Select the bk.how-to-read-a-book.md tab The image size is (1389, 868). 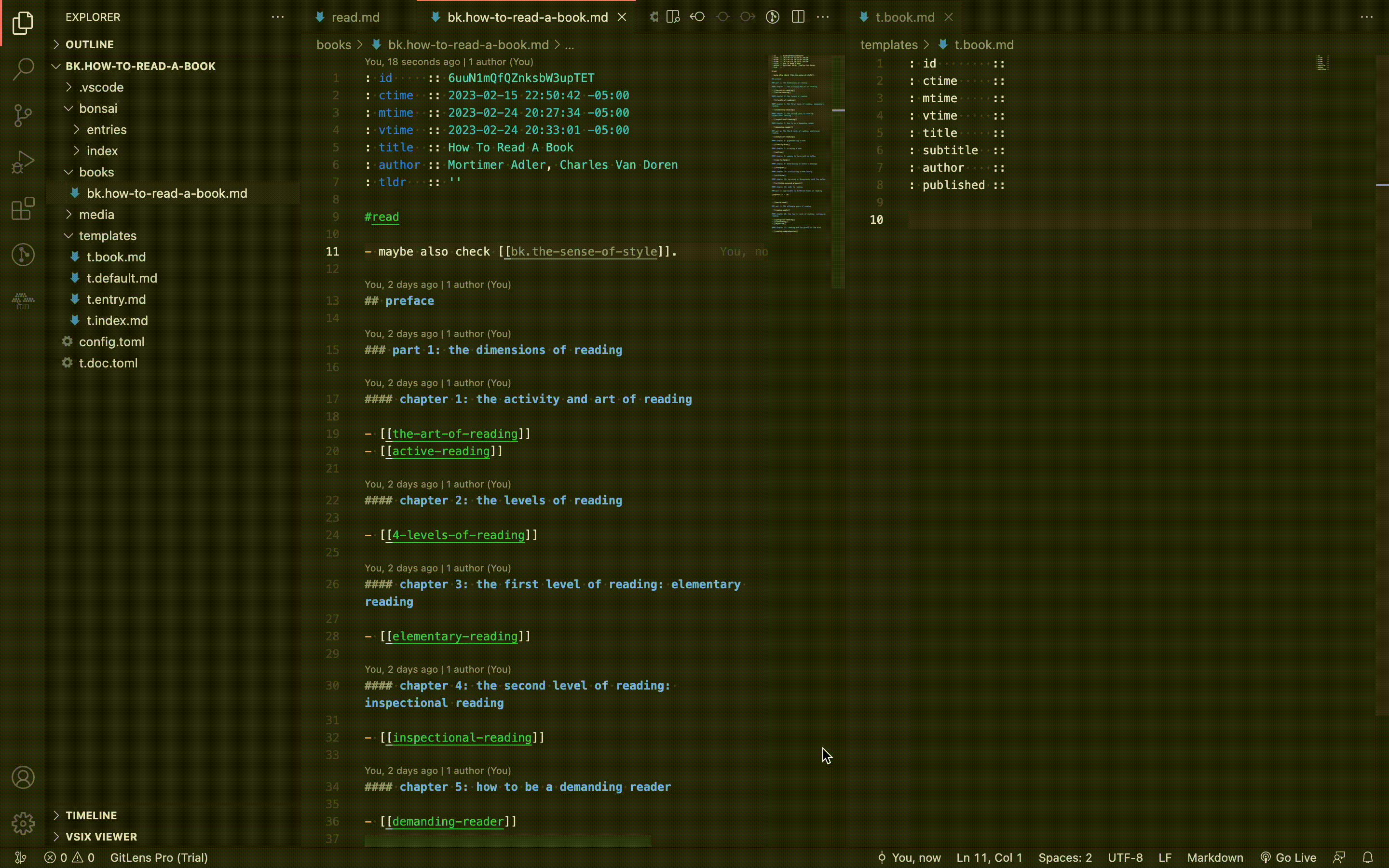pos(527,17)
